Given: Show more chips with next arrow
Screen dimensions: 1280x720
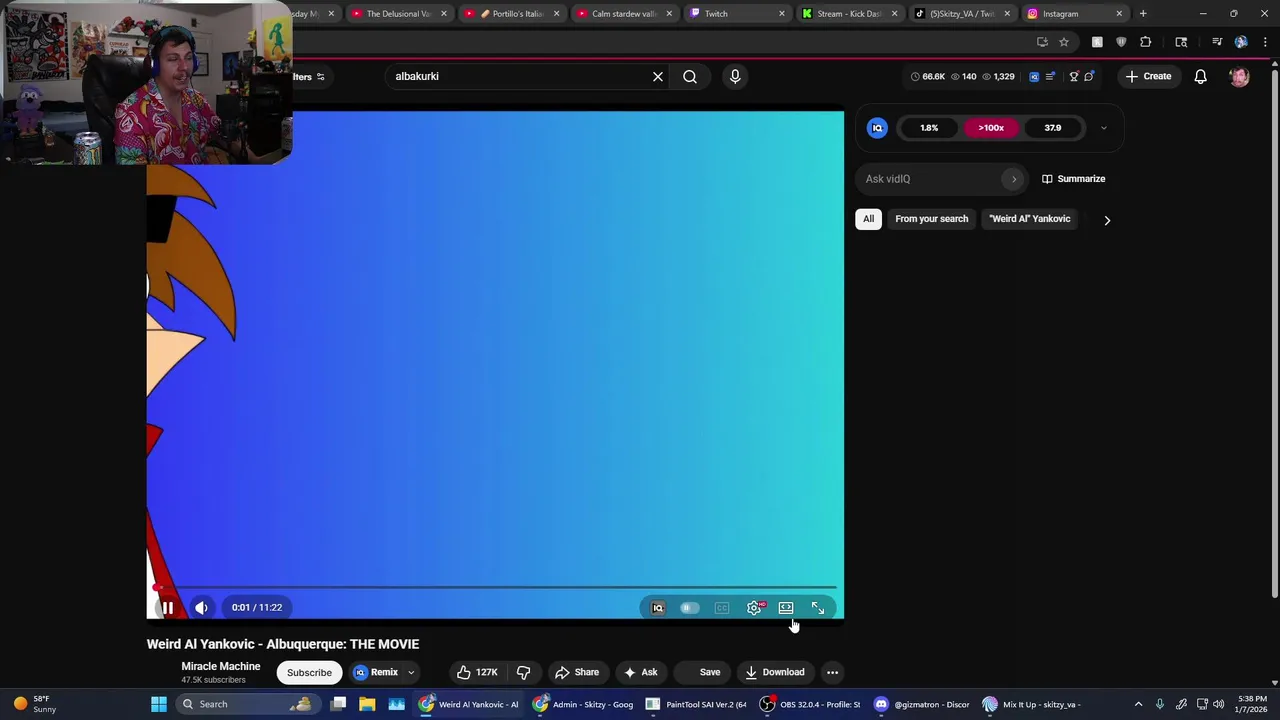Looking at the screenshot, I should (1107, 220).
